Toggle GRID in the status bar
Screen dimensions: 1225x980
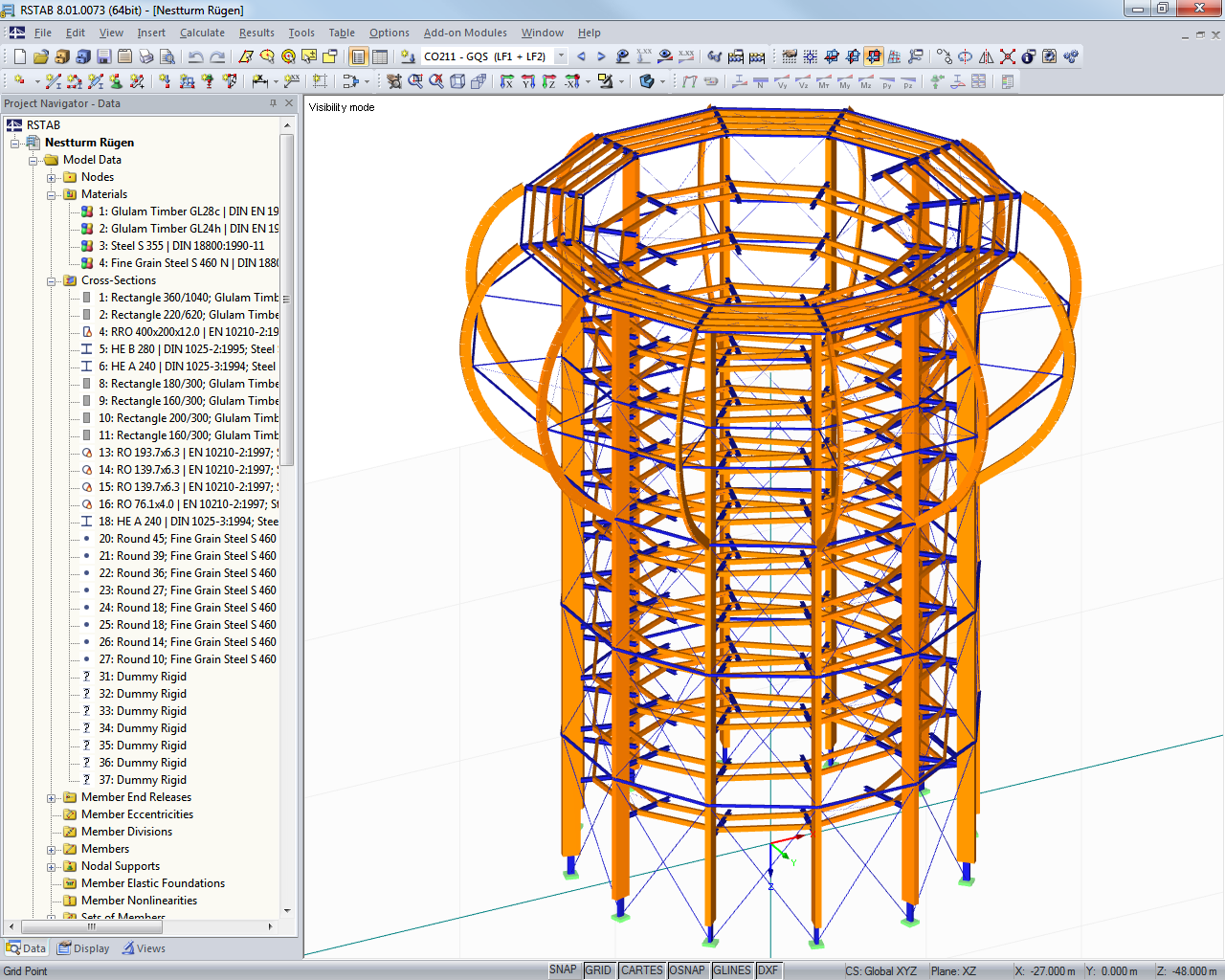(598, 970)
